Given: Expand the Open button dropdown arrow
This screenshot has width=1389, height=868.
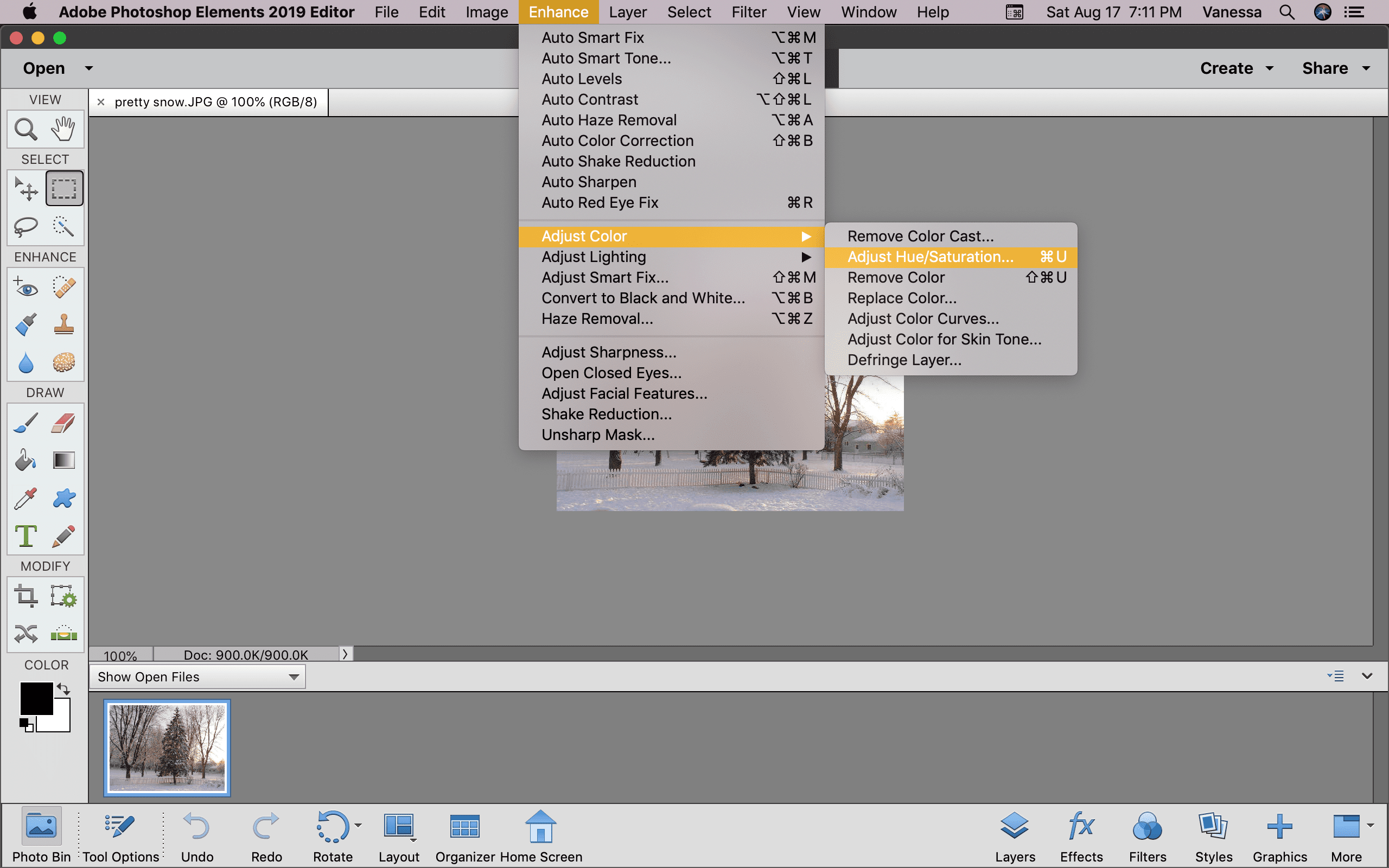Looking at the screenshot, I should point(89,68).
